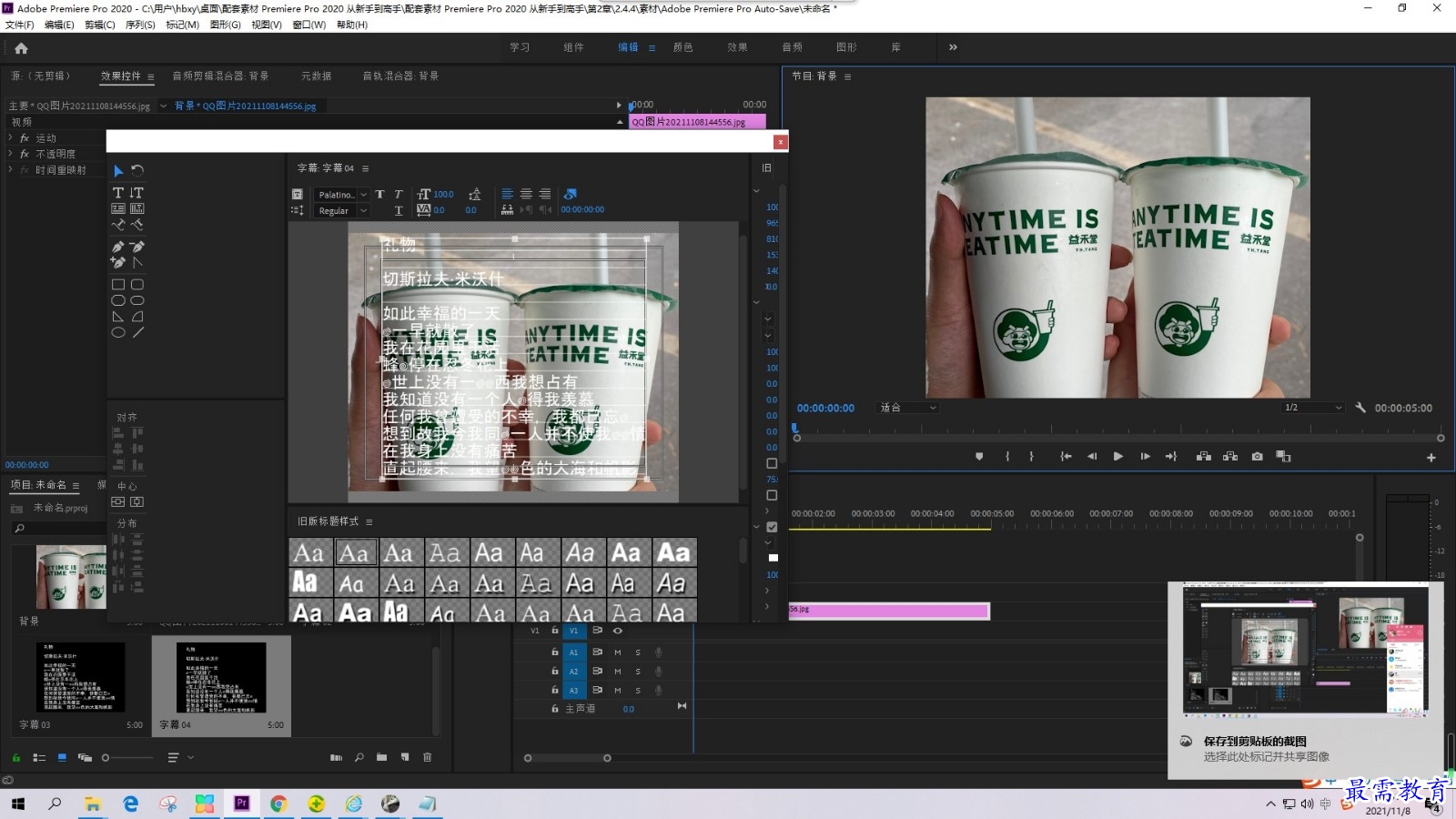Select the Line tool

pyautogui.click(x=137, y=333)
